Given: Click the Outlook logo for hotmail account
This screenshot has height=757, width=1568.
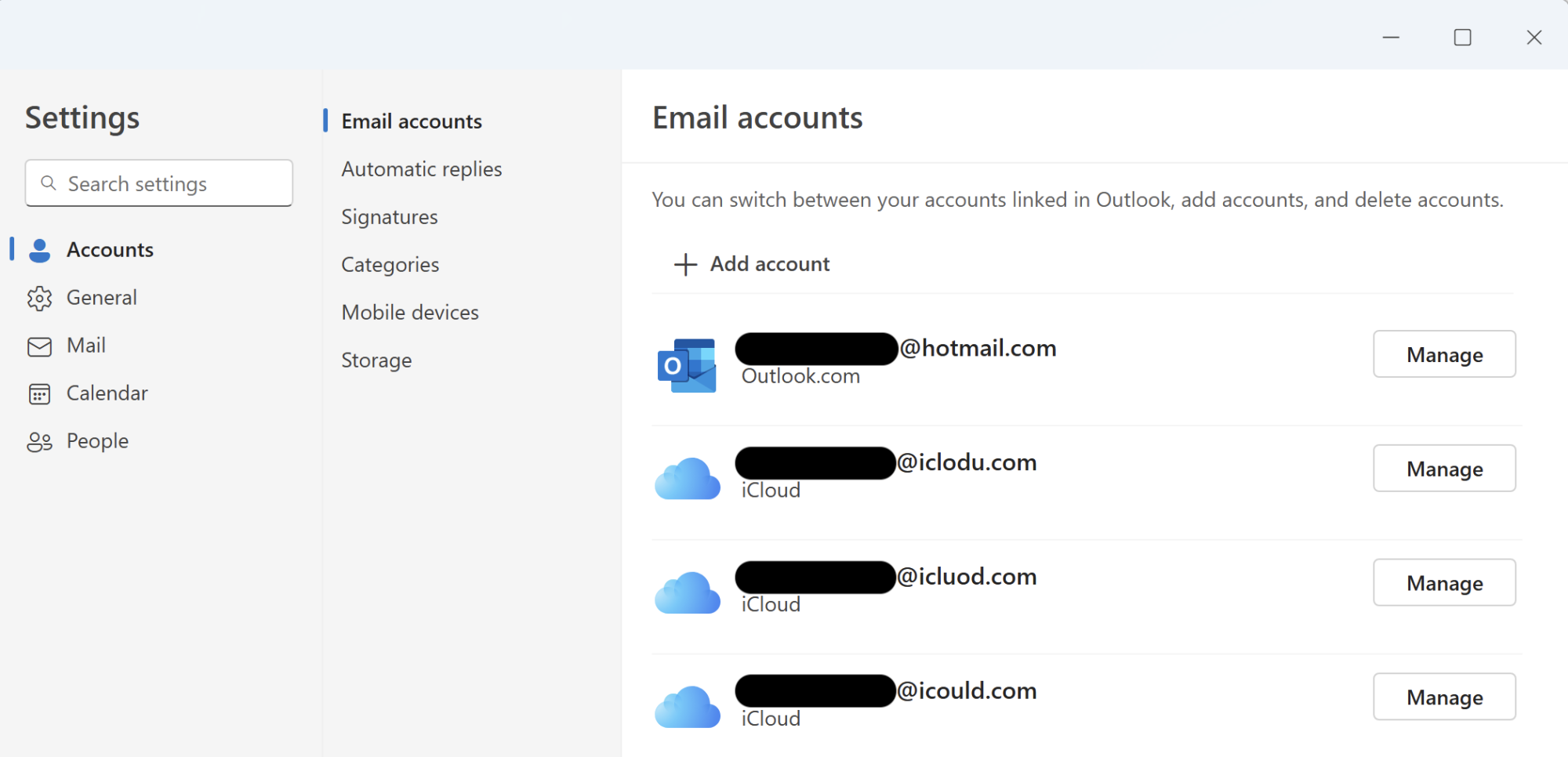Looking at the screenshot, I should tap(687, 365).
